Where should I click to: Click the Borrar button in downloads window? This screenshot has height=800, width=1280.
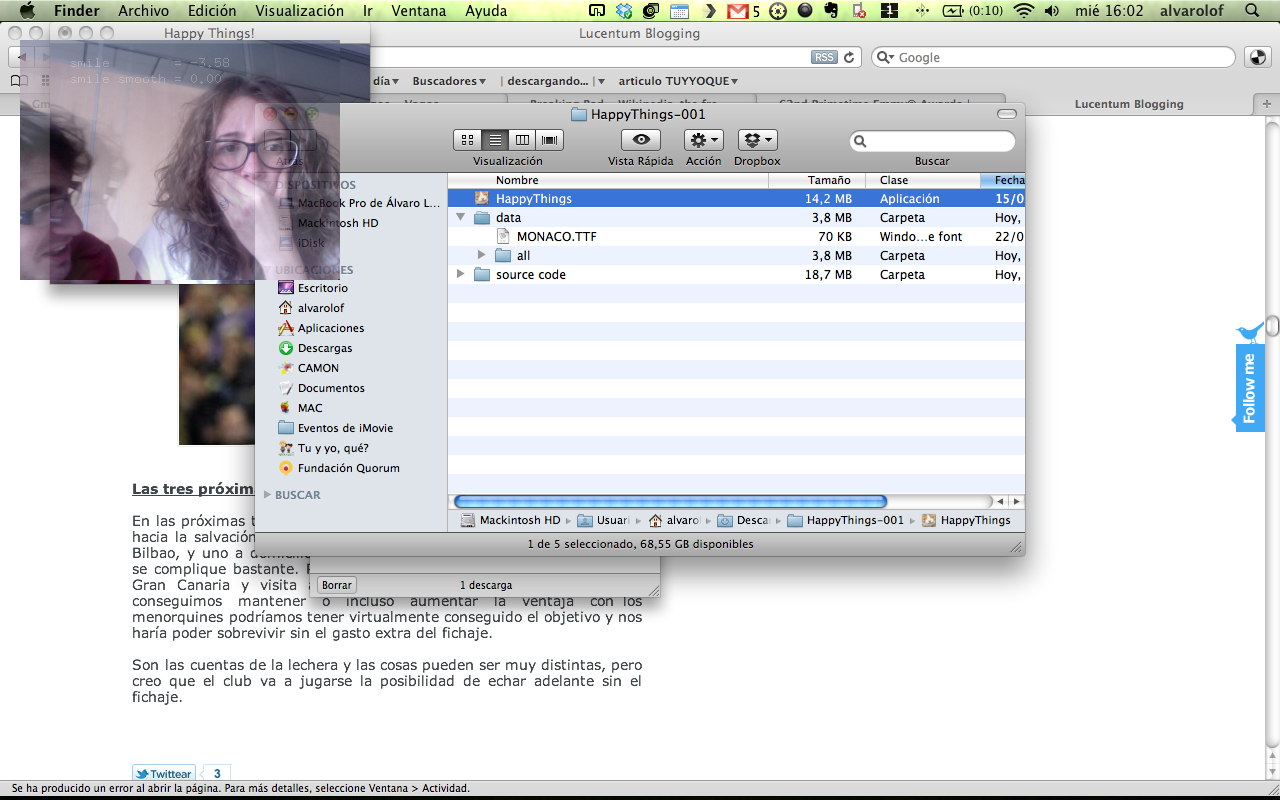pyautogui.click(x=337, y=585)
